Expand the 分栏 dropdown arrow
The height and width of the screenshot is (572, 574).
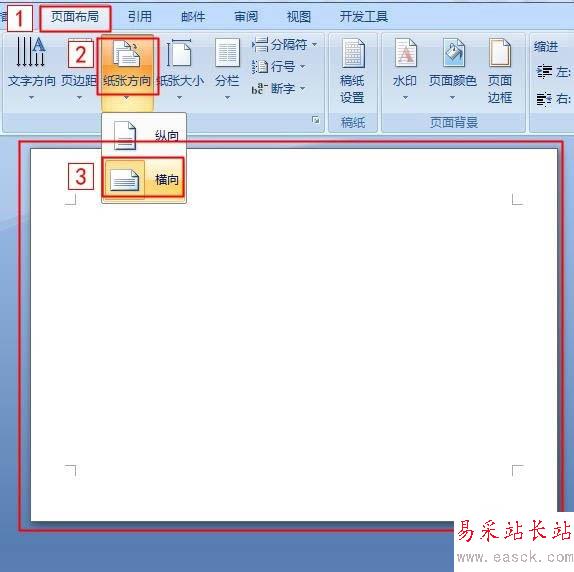pos(227,97)
